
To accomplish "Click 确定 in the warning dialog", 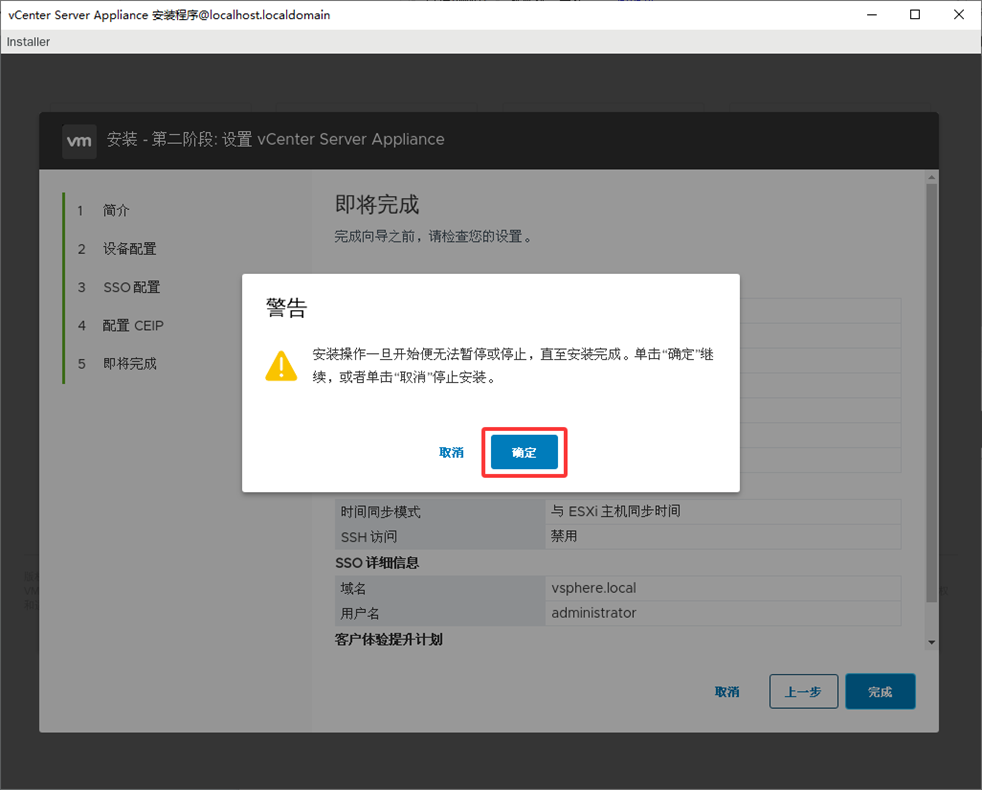I will [524, 452].
